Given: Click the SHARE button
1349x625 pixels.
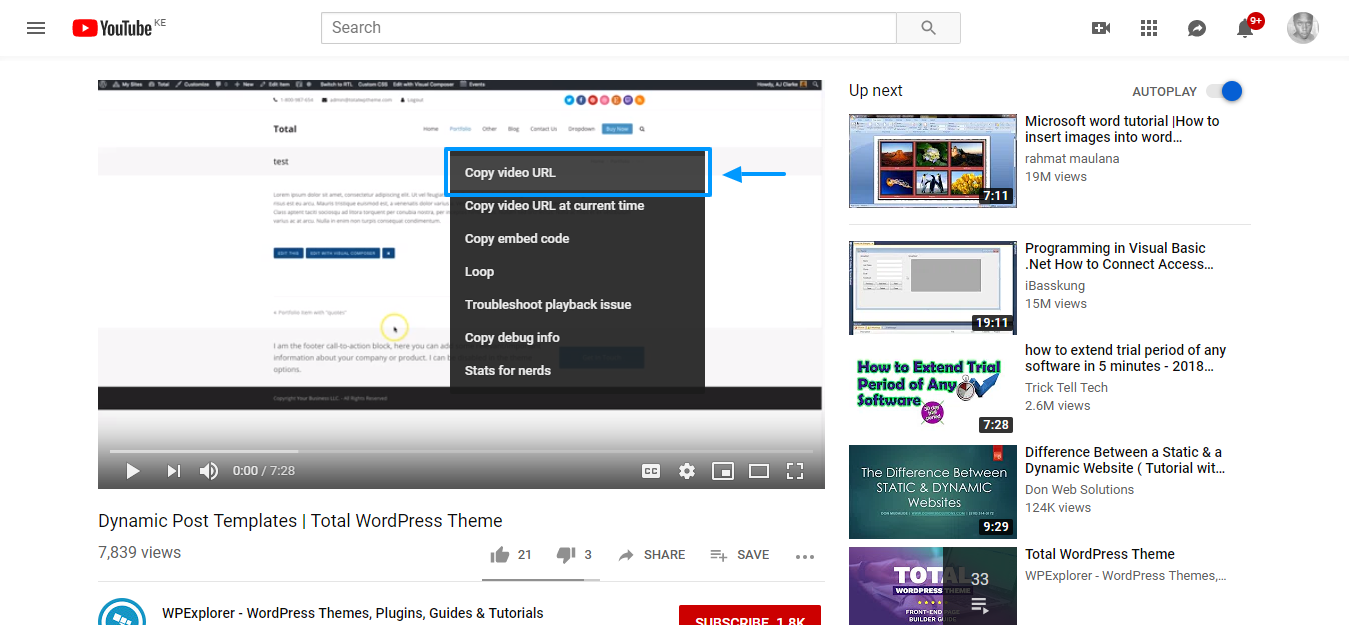Looking at the screenshot, I should pos(652,555).
